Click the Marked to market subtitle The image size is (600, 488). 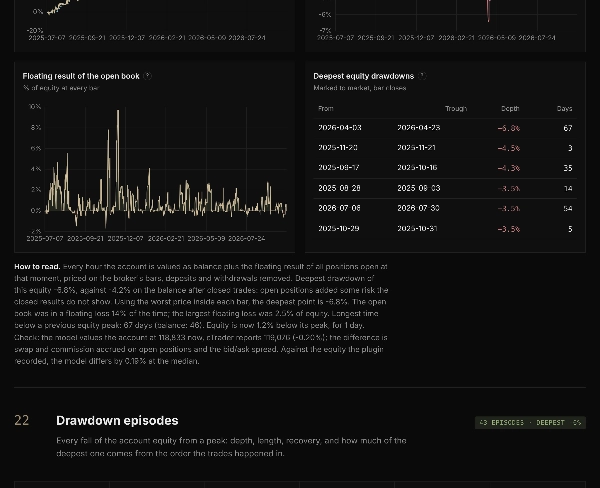click(360, 88)
